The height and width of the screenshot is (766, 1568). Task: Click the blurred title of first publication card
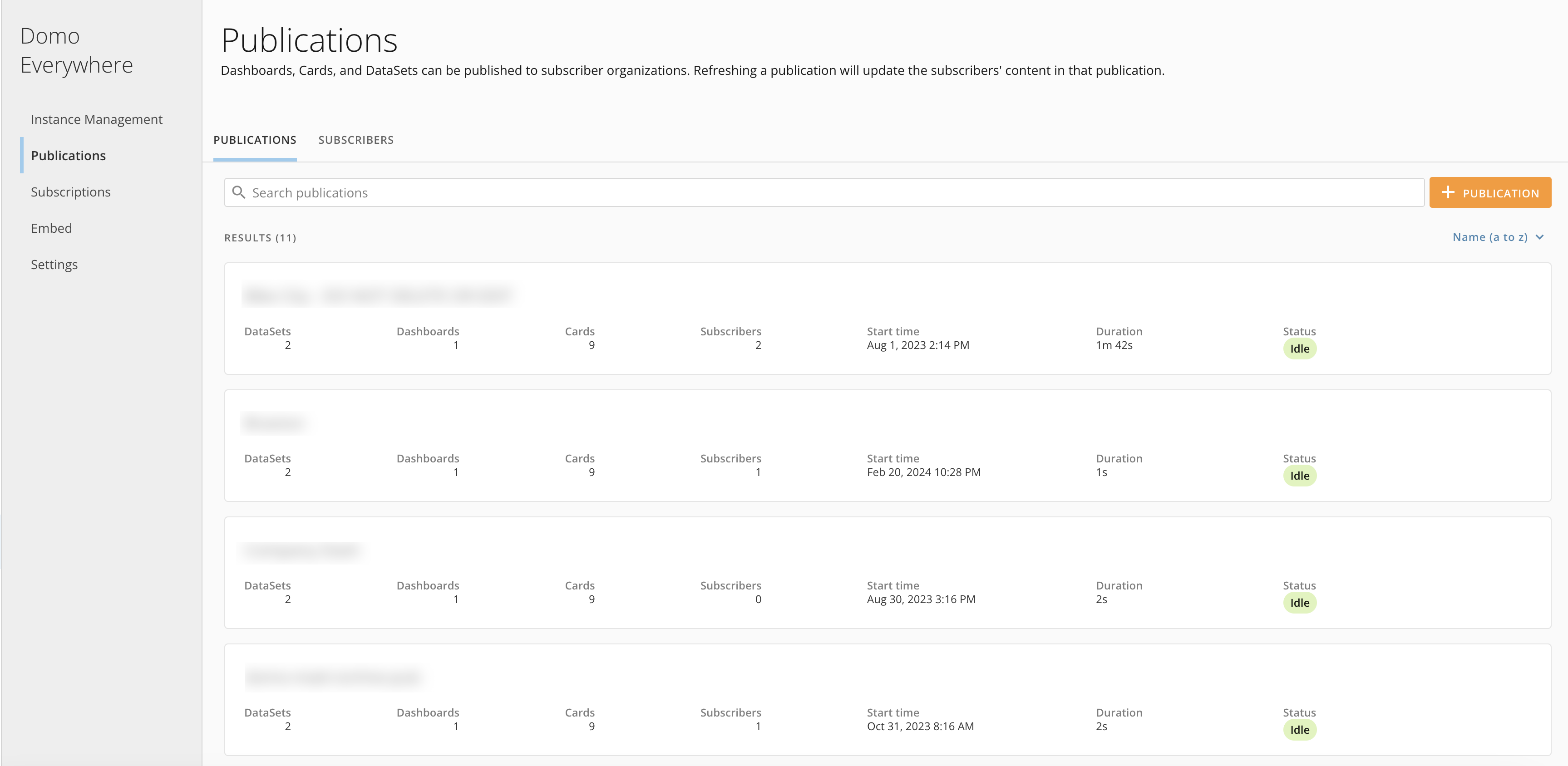click(x=377, y=296)
